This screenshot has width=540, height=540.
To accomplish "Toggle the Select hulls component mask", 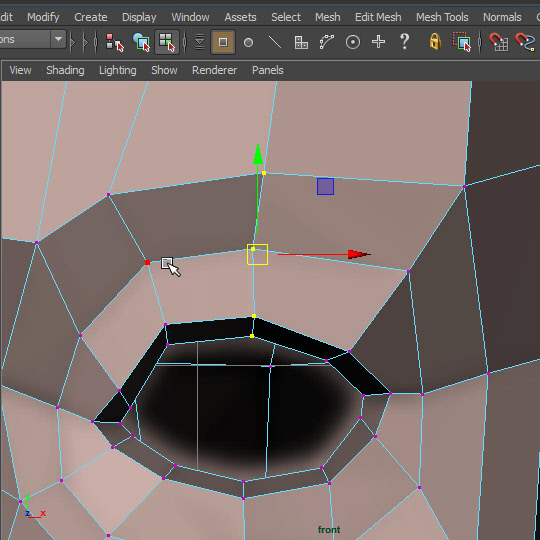I will pos(326,42).
